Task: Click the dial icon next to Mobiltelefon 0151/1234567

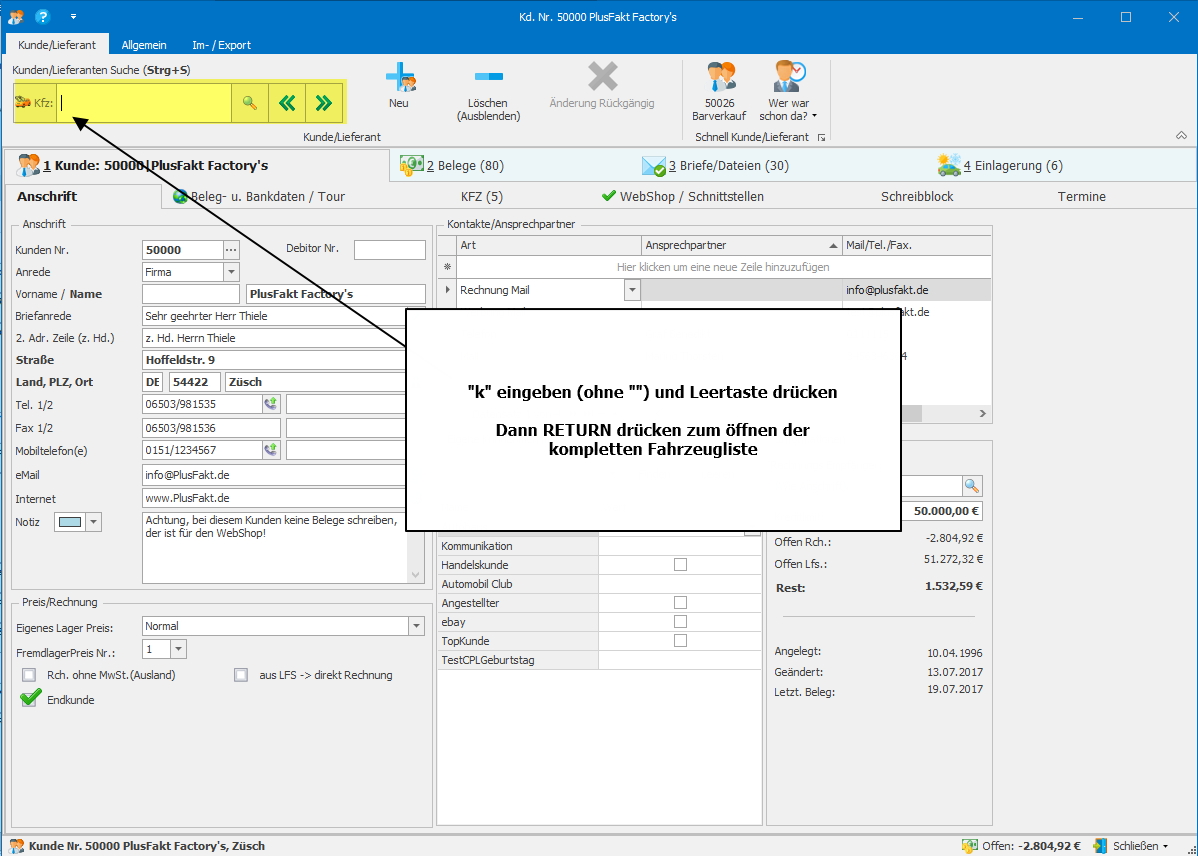Action: 271,449
